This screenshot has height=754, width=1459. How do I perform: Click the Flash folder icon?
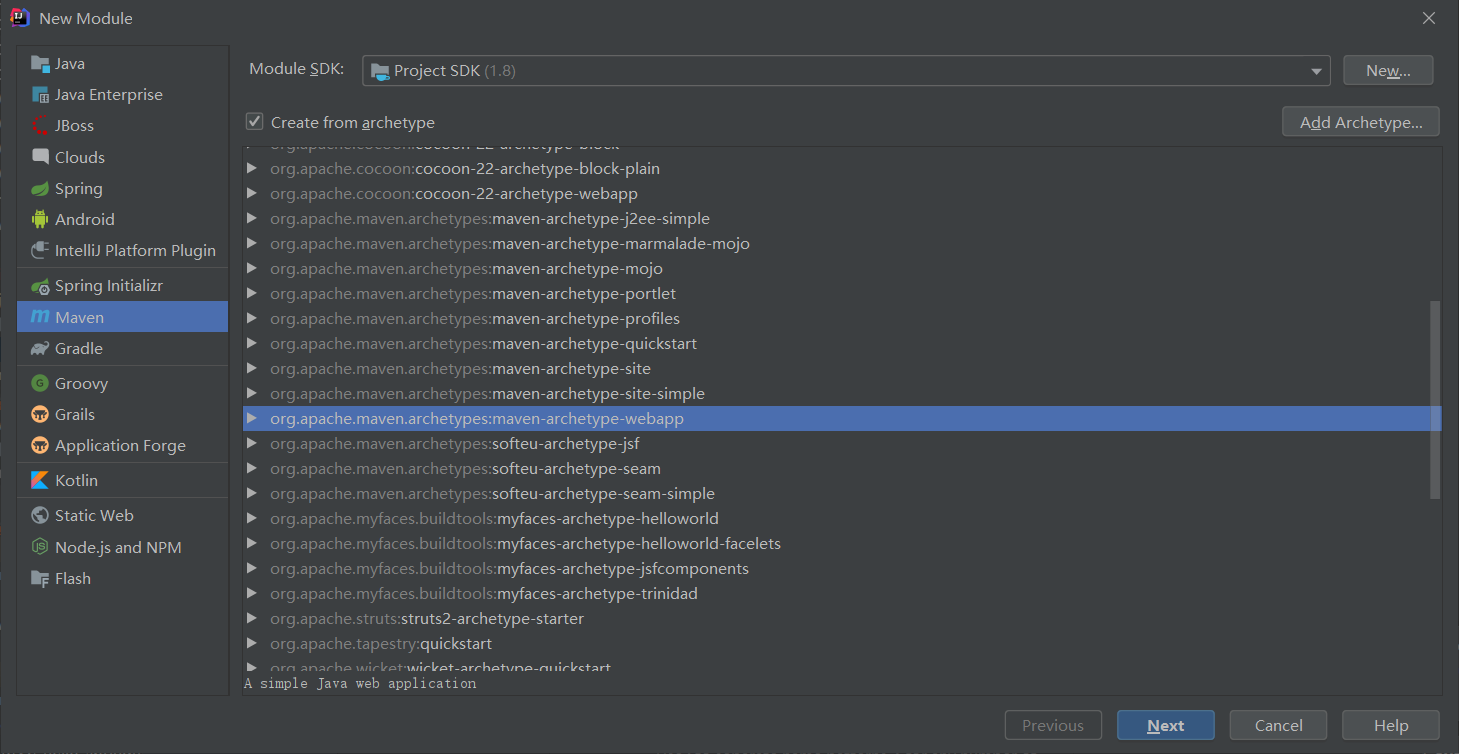(40, 578)
